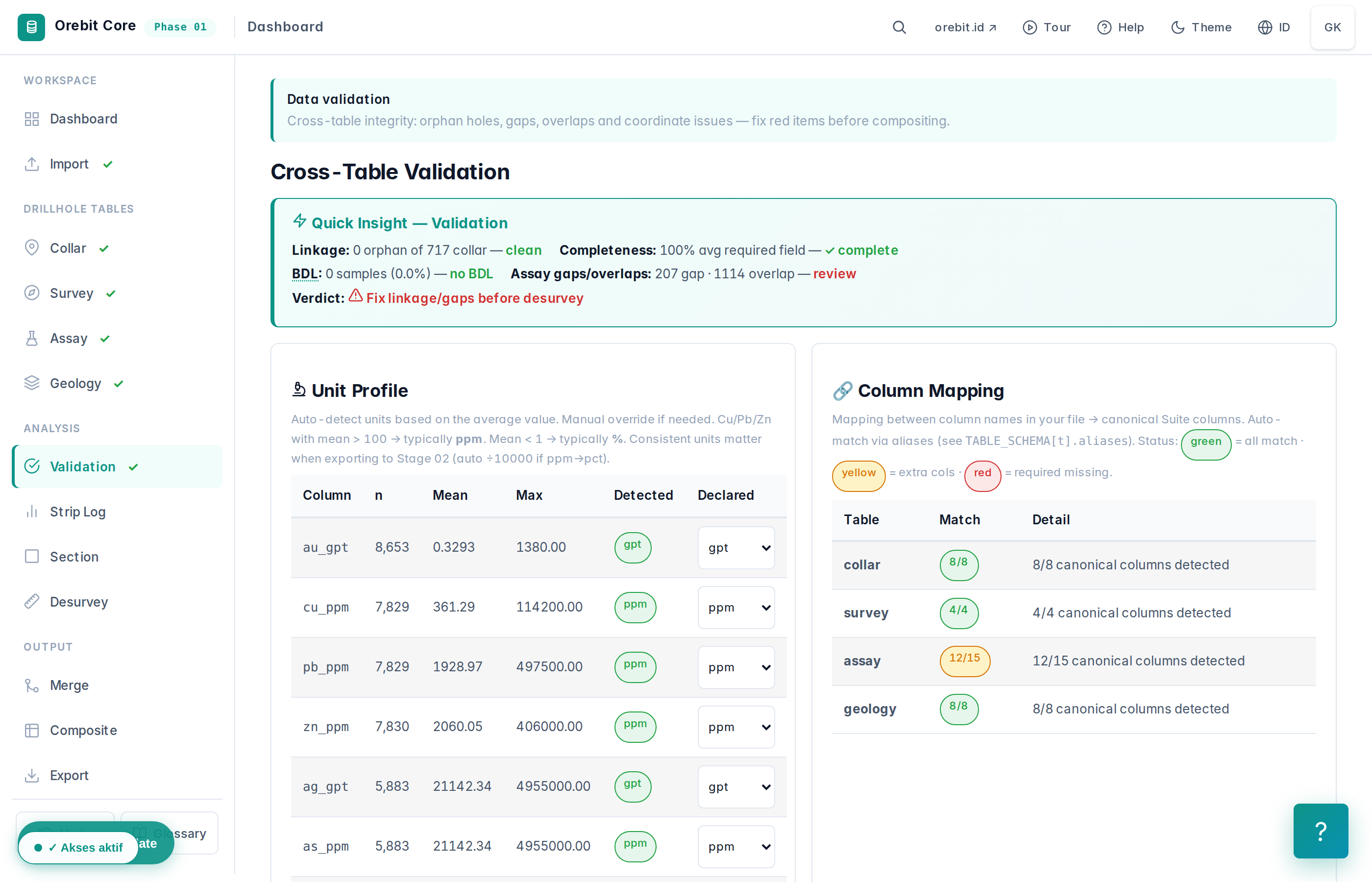
Task: Click the Collar map-pin icon
Action: coord(32,248)
